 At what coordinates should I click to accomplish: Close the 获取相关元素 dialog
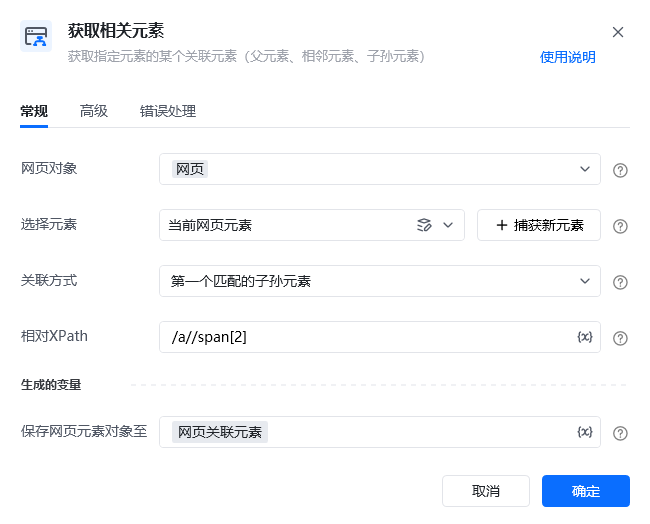pos(618,32)
